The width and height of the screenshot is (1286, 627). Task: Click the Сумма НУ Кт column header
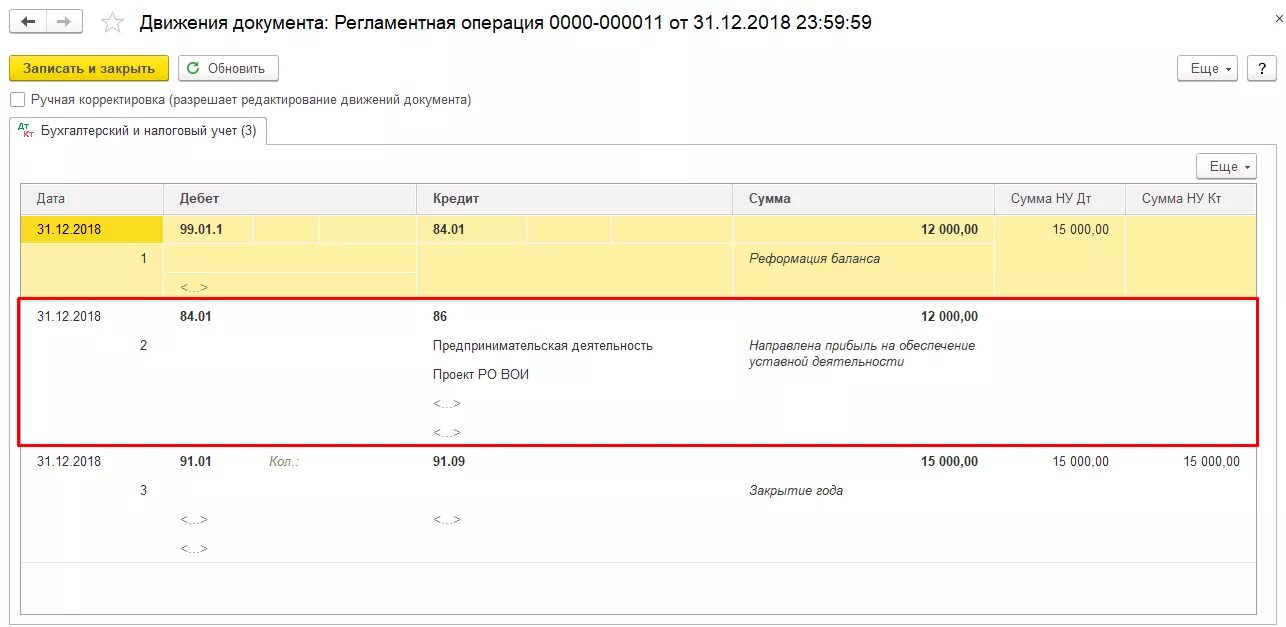click(x=1190, y=199)
